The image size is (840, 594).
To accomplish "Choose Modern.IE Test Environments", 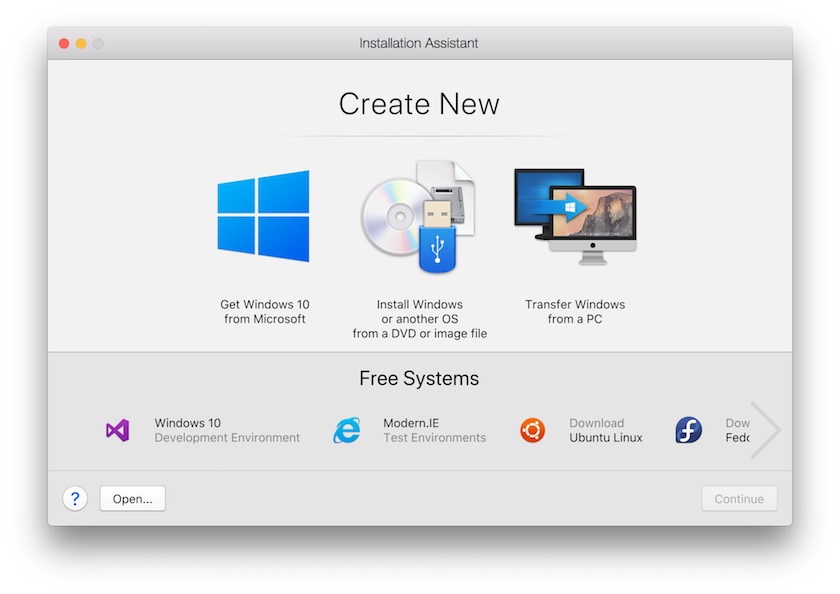I will pyautogui.click(x=434, y=430).
